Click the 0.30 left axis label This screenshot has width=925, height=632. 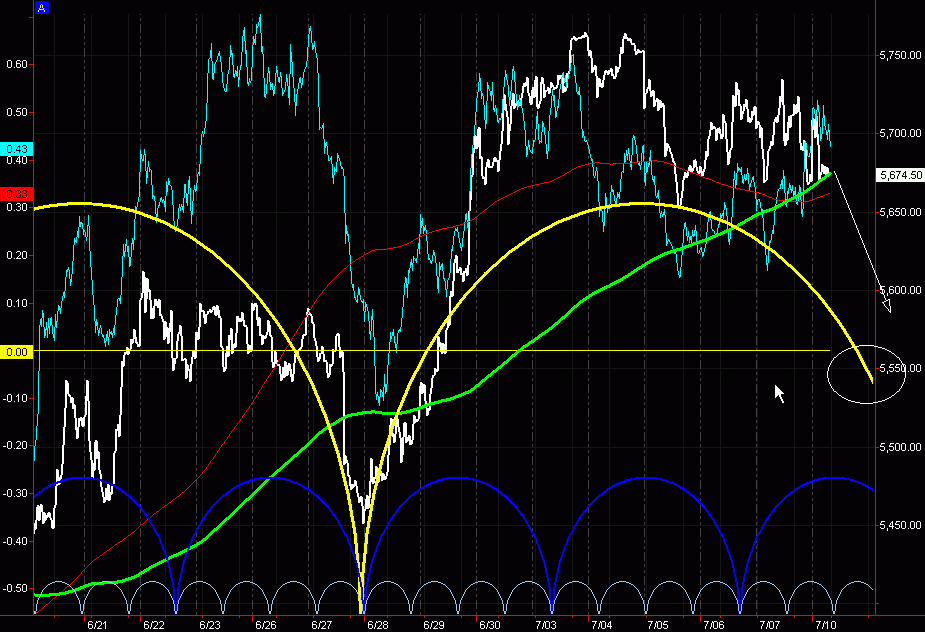click(x=17, y=207)
